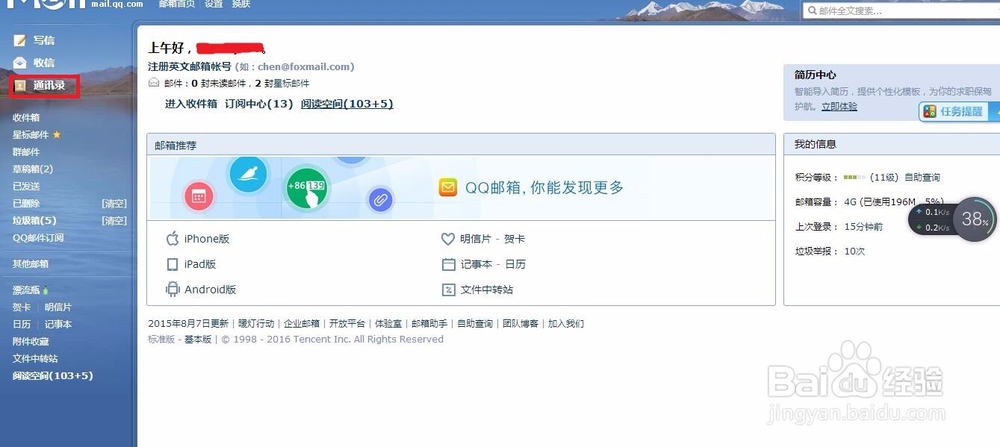The height and width of the screenshot is (447, 1000).
Task: Click the 积分等级 level bar
Action: point(854,177)
